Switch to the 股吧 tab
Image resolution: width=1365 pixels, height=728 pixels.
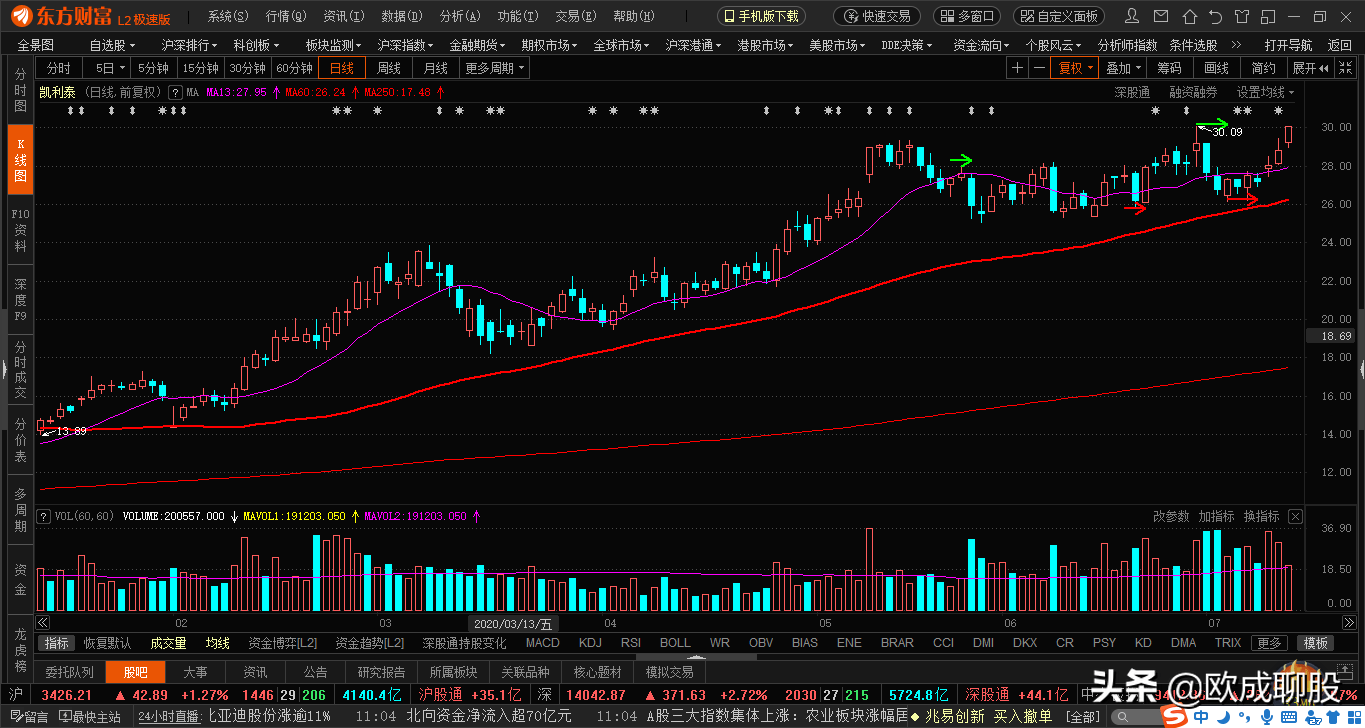coord(134,672)
